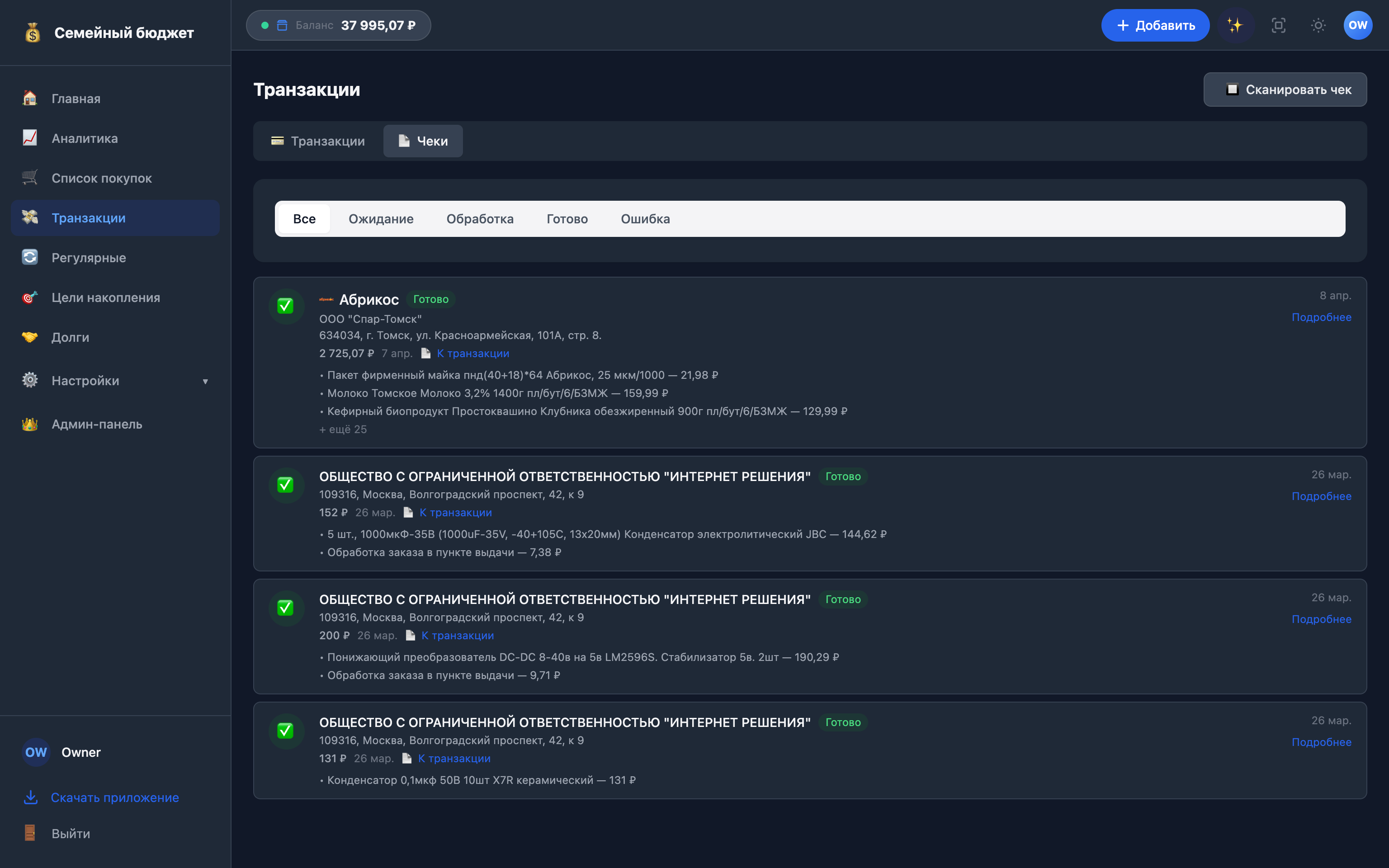This screenshot has height=868, width=1389.
Task: Click the handshake icon for Долги
Action: pyautogui.click(x=30, y=337)
